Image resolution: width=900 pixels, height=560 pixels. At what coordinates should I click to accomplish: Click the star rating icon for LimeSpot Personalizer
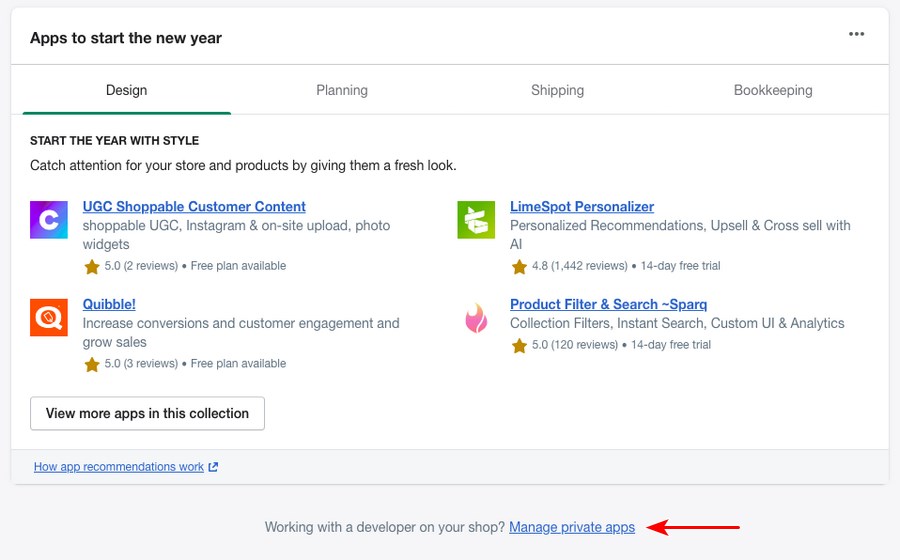tap(519, 266)
